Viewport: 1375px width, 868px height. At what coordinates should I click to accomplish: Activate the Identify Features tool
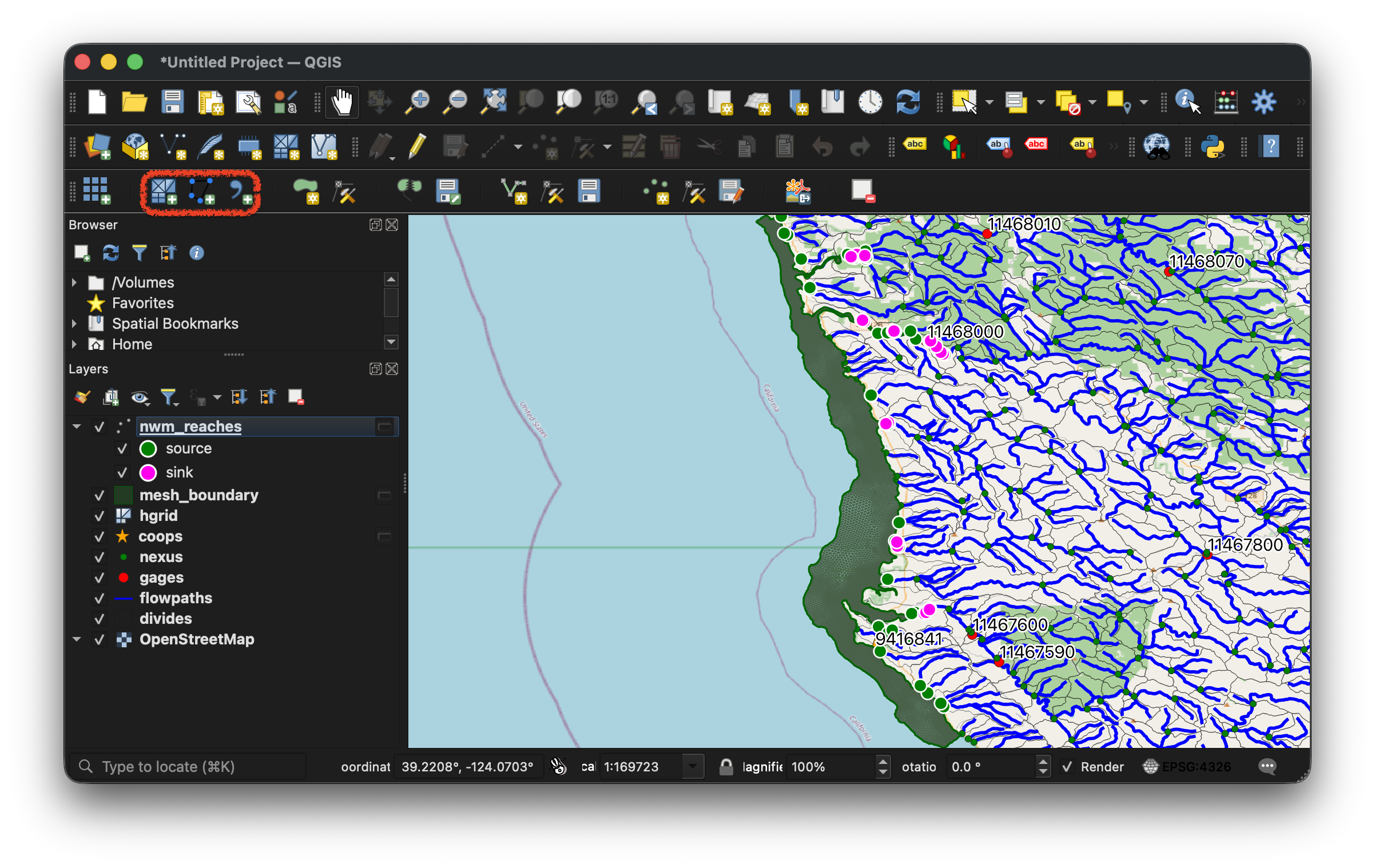(x=1187, y=102)
